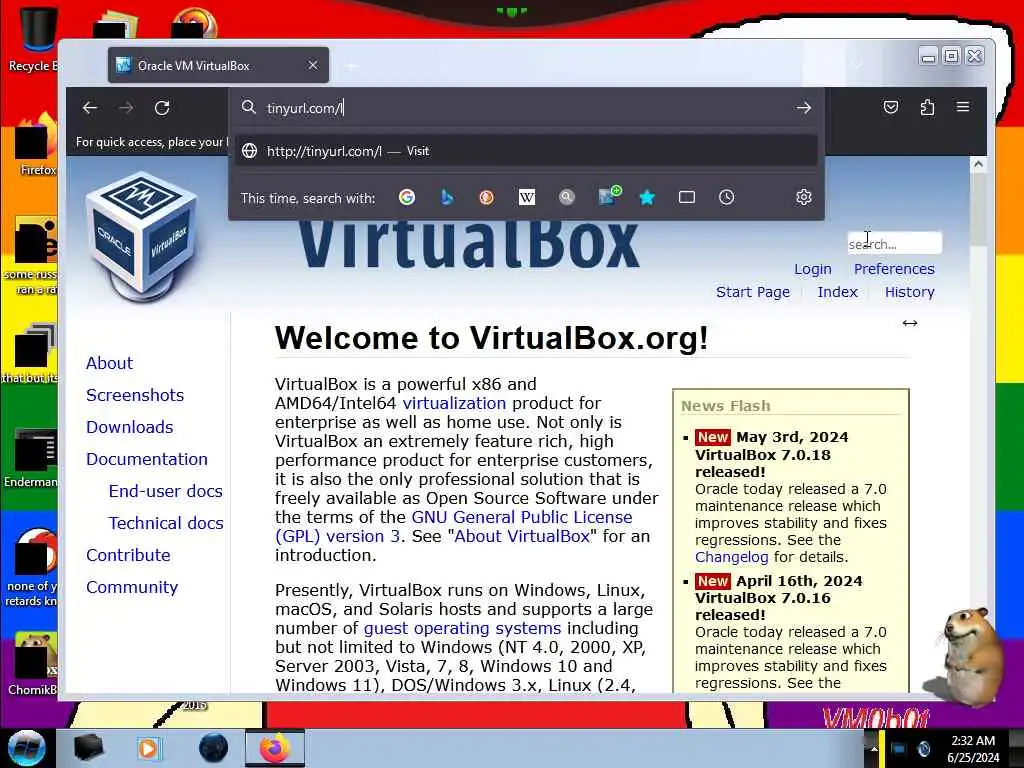
Task: Click "VirtualBox 7.0.16 released!" news text
Action: click(x=763, y=606)
